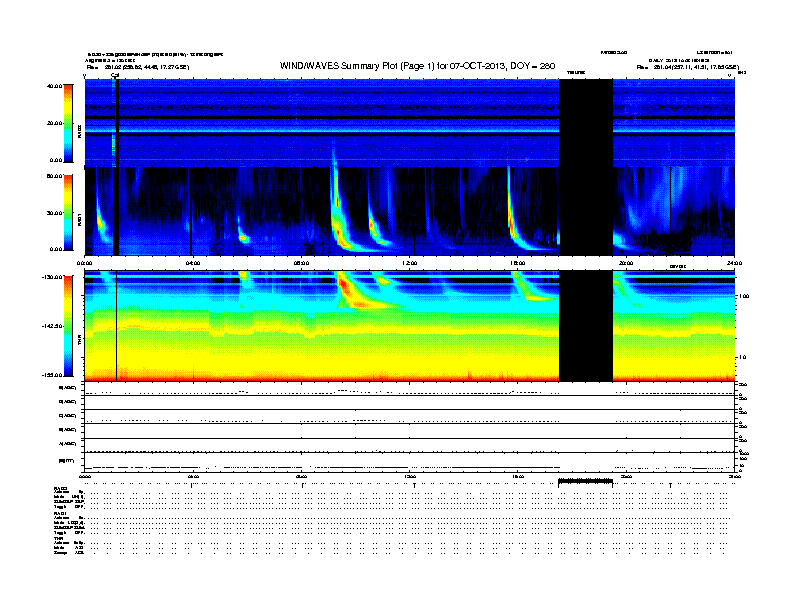This screenshot has height=612, width=792.
Task: Click the 08:00 tick label below RAD1 panel
Action: coord(301,263)
